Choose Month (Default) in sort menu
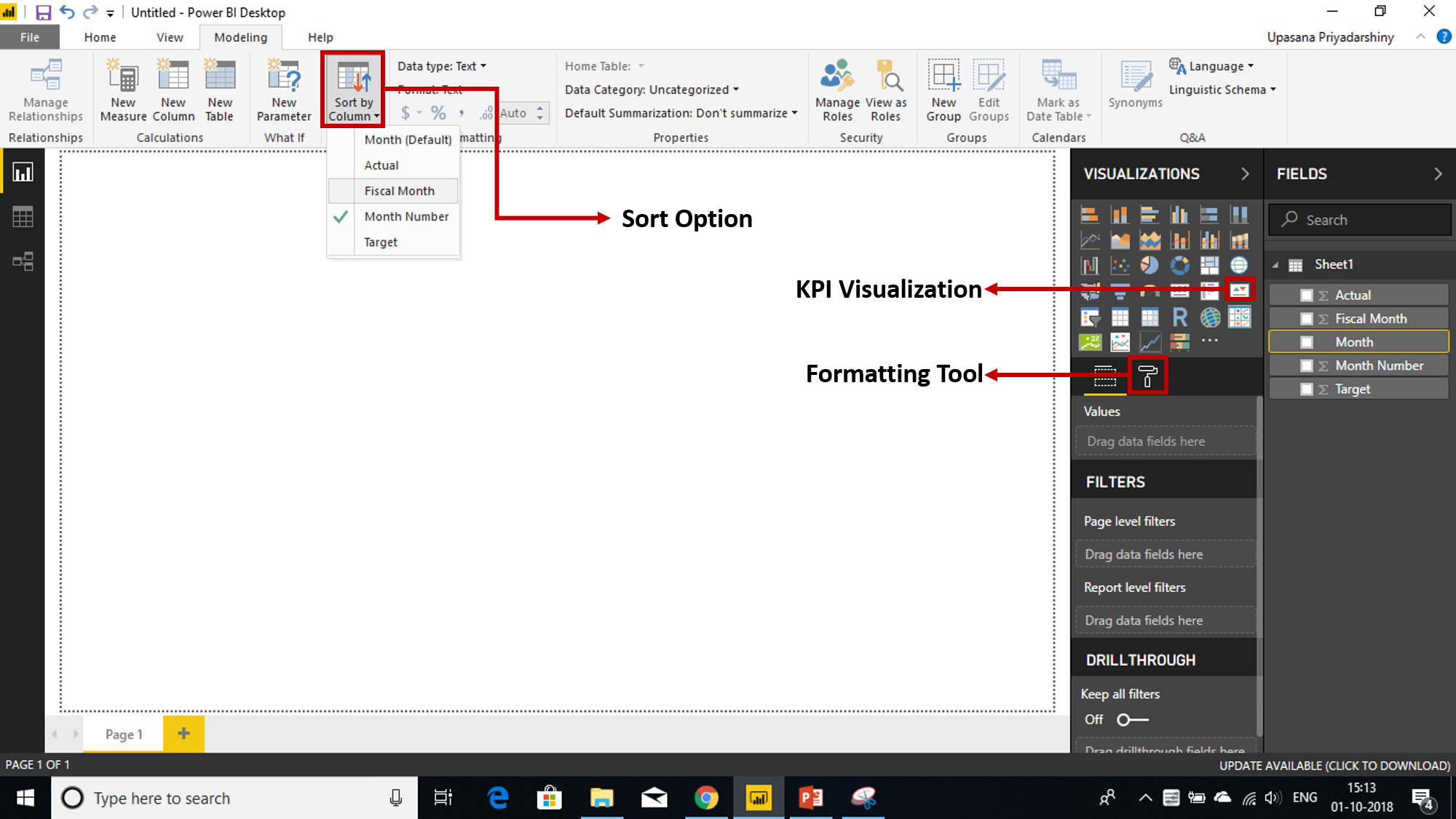Image resolution: width=1456 pixels, height=819 pixels. [x=393, y=140]
